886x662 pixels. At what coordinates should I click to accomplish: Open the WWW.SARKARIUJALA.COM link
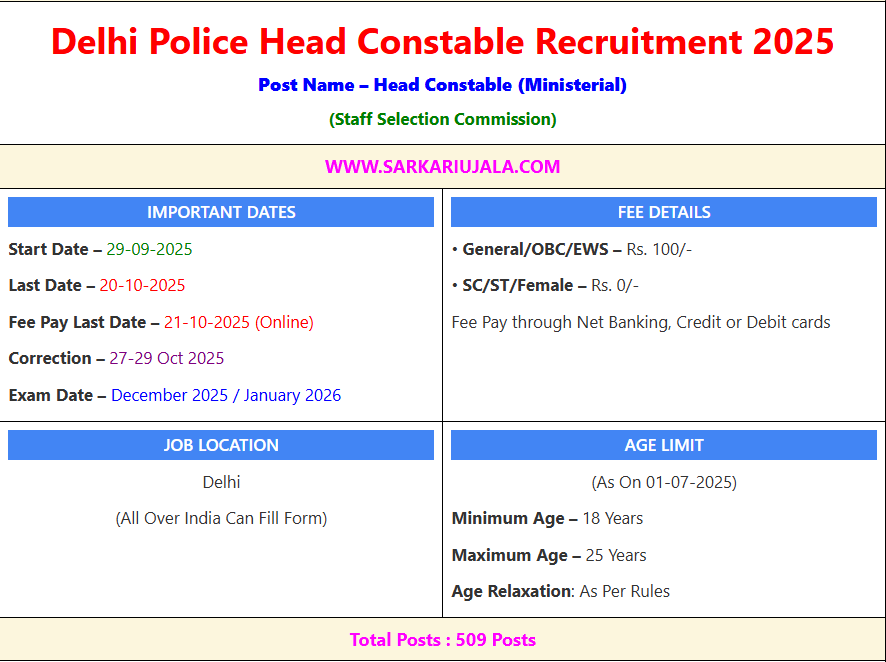point(442,167)
